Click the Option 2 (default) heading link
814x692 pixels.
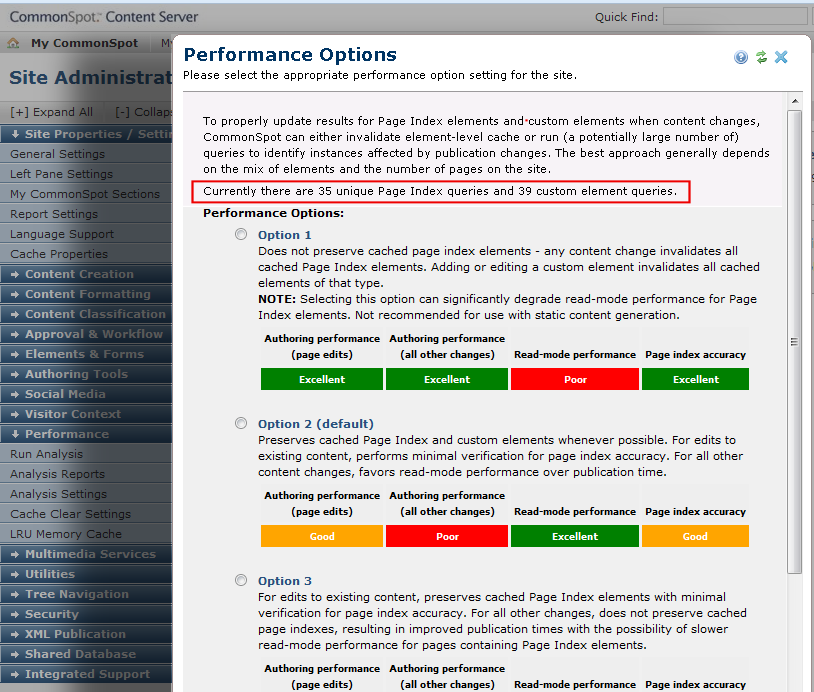point(316,424)
